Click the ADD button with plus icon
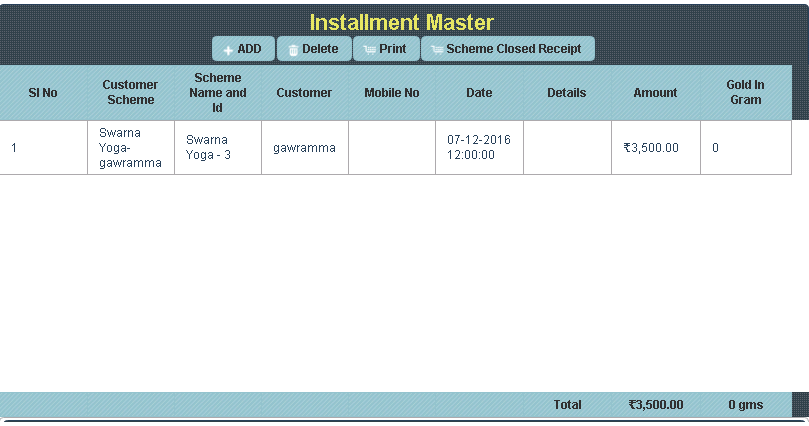 tap(242, 49)
